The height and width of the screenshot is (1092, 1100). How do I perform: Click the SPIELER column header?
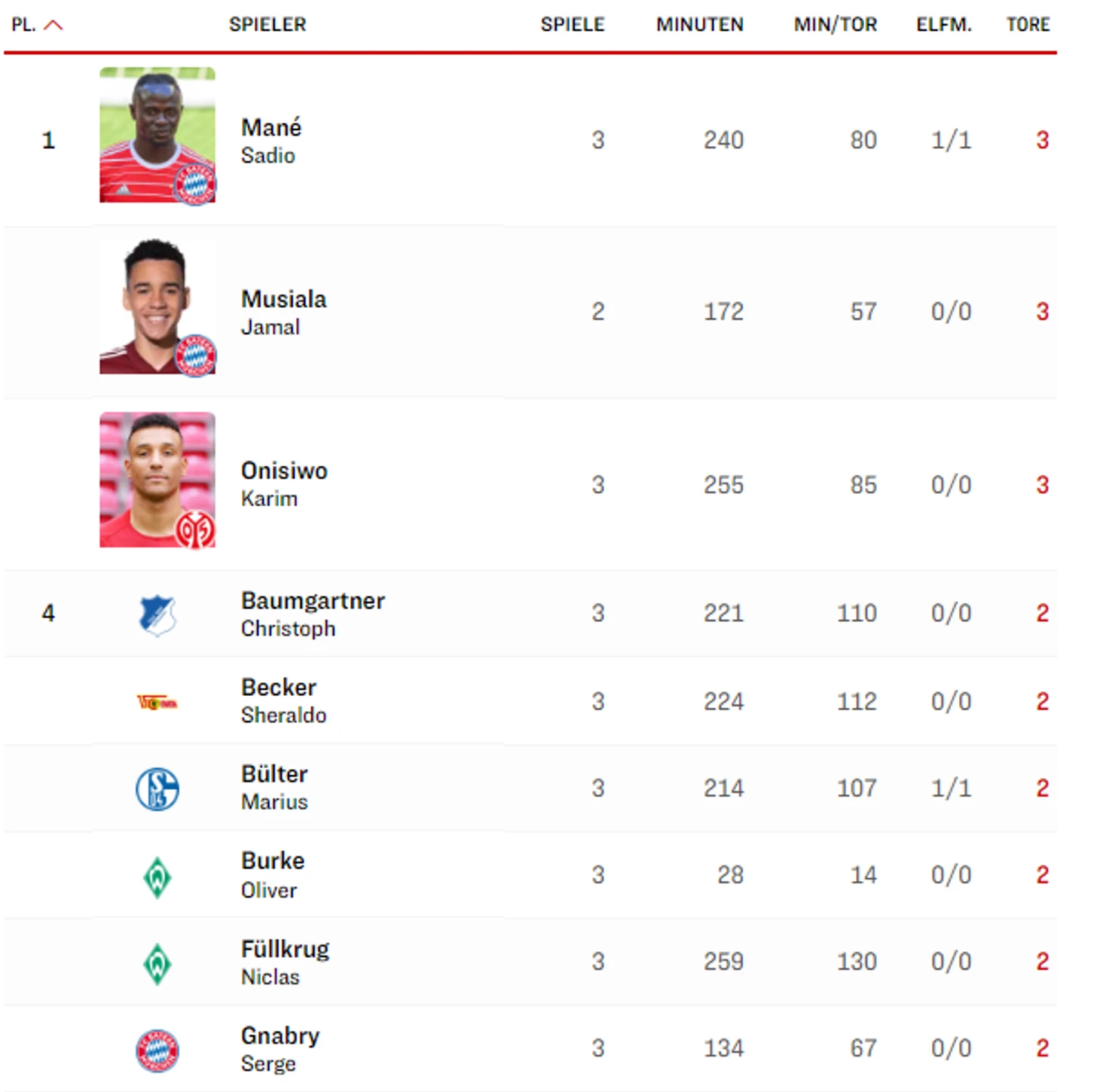[267, 25]
